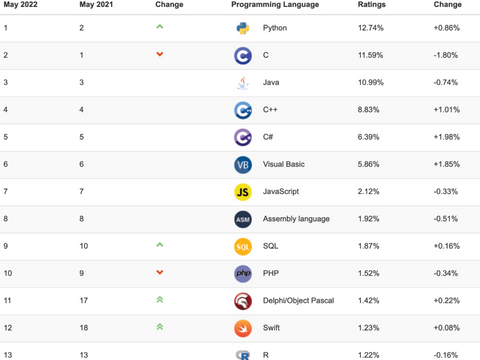
Task: Click the yellow JavaScript JS icon
Action: coord(243,192)
